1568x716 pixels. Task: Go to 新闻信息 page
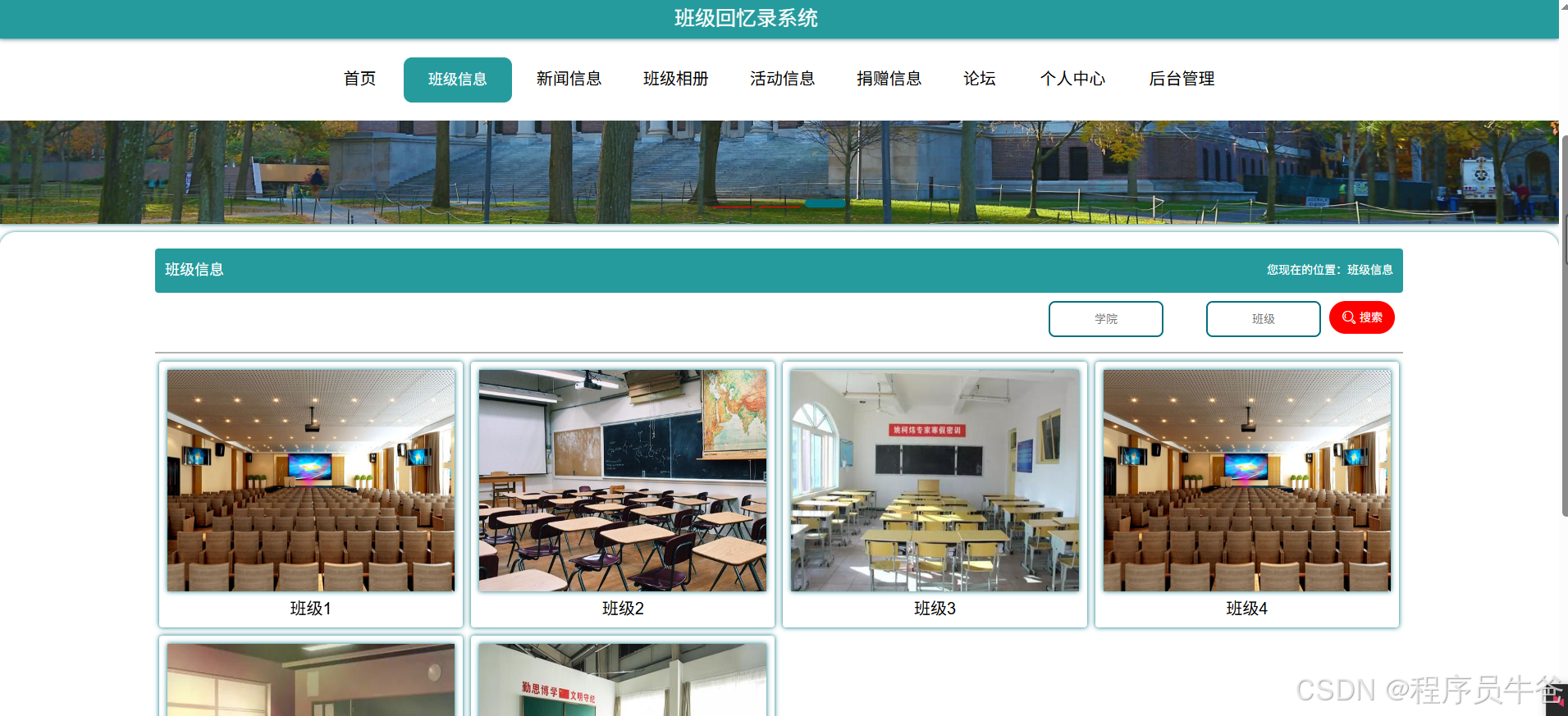569,79
